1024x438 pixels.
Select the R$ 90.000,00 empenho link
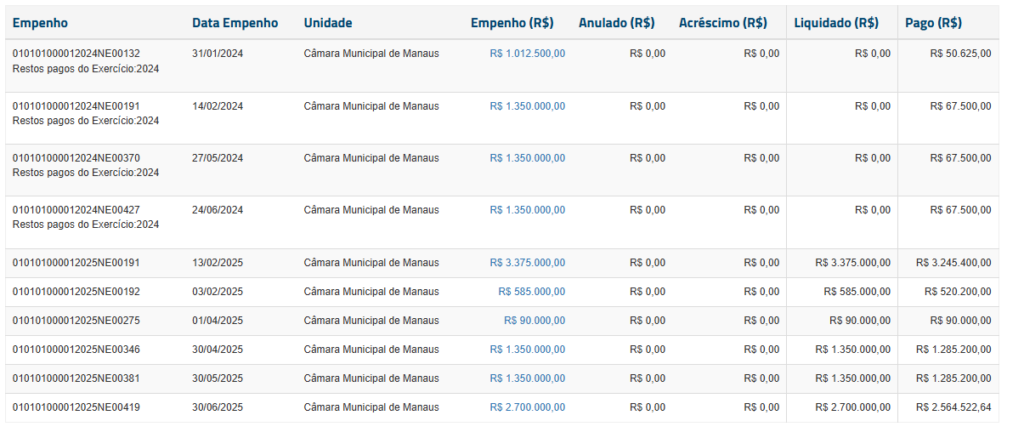tap(534, 321)
